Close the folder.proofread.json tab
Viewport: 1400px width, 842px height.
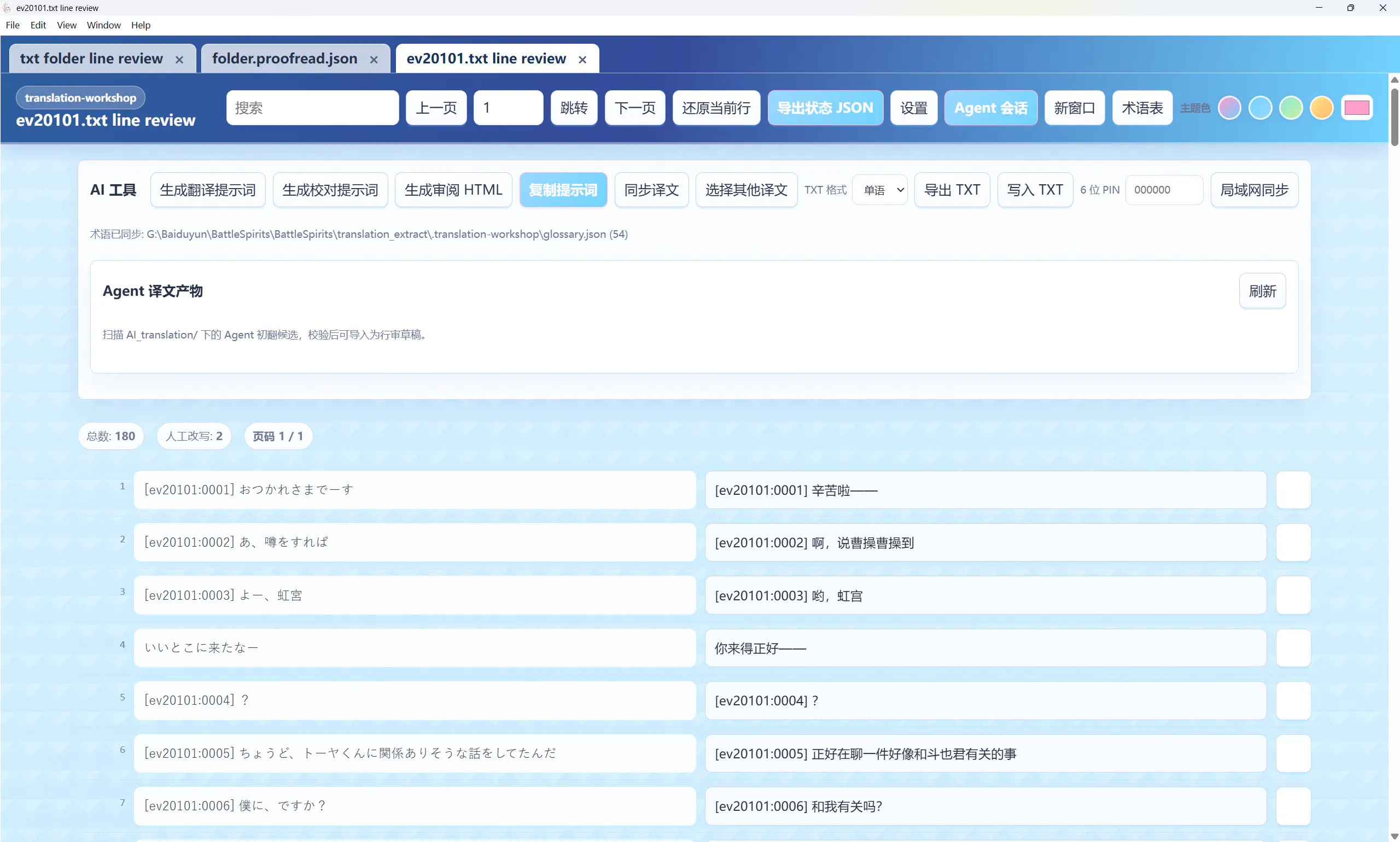point(374,60)
